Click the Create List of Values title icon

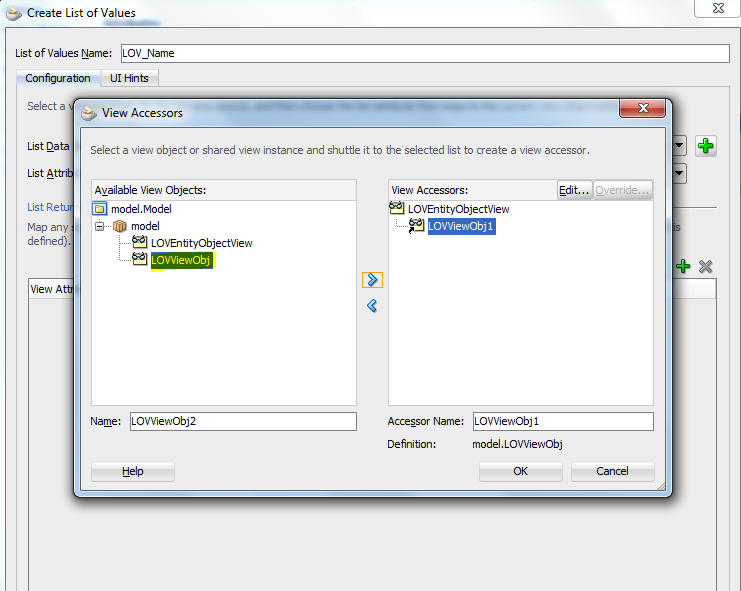(x=14, y=13)
